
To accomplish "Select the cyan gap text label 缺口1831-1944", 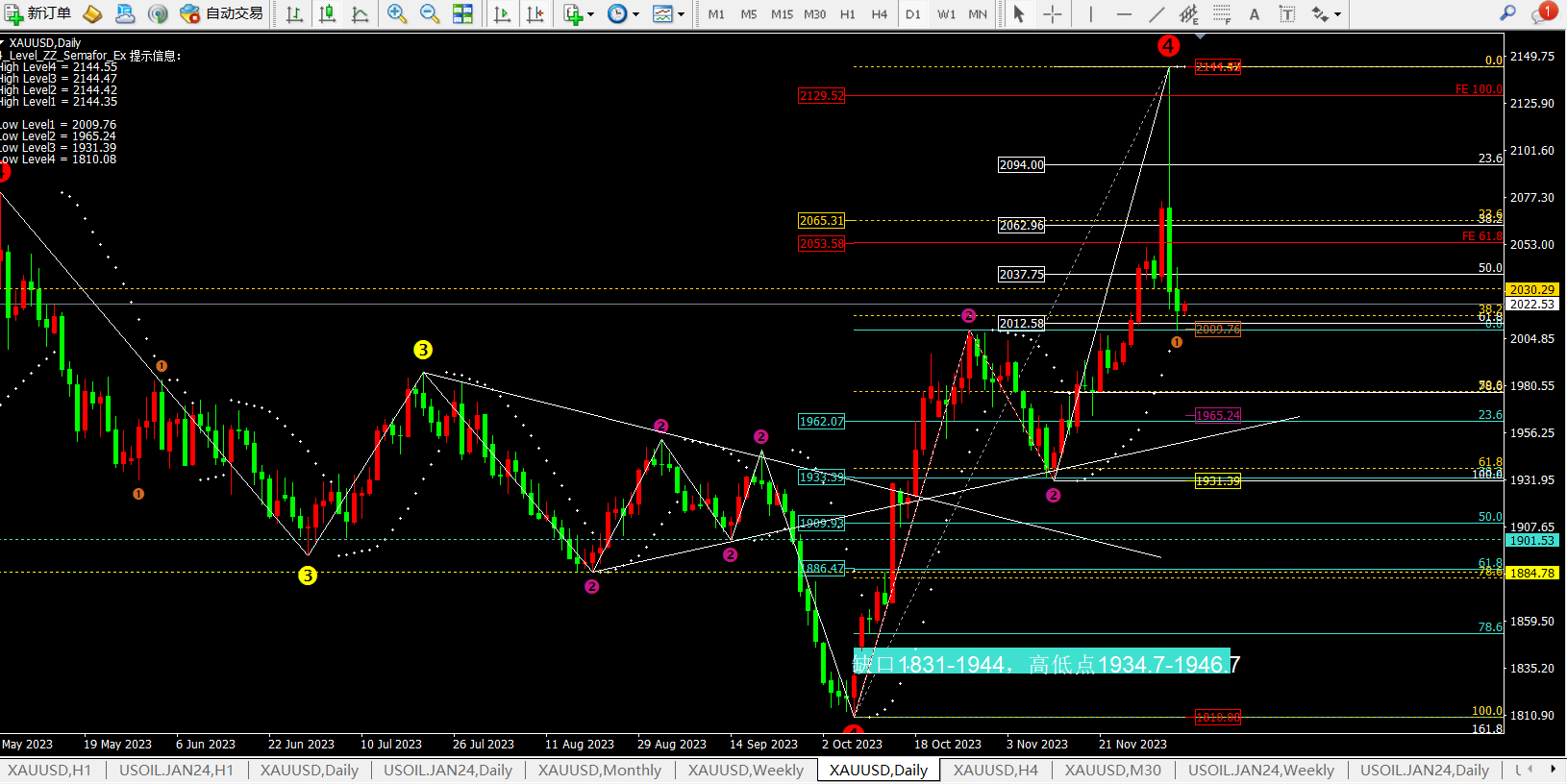I will (x=1046, y=664).
